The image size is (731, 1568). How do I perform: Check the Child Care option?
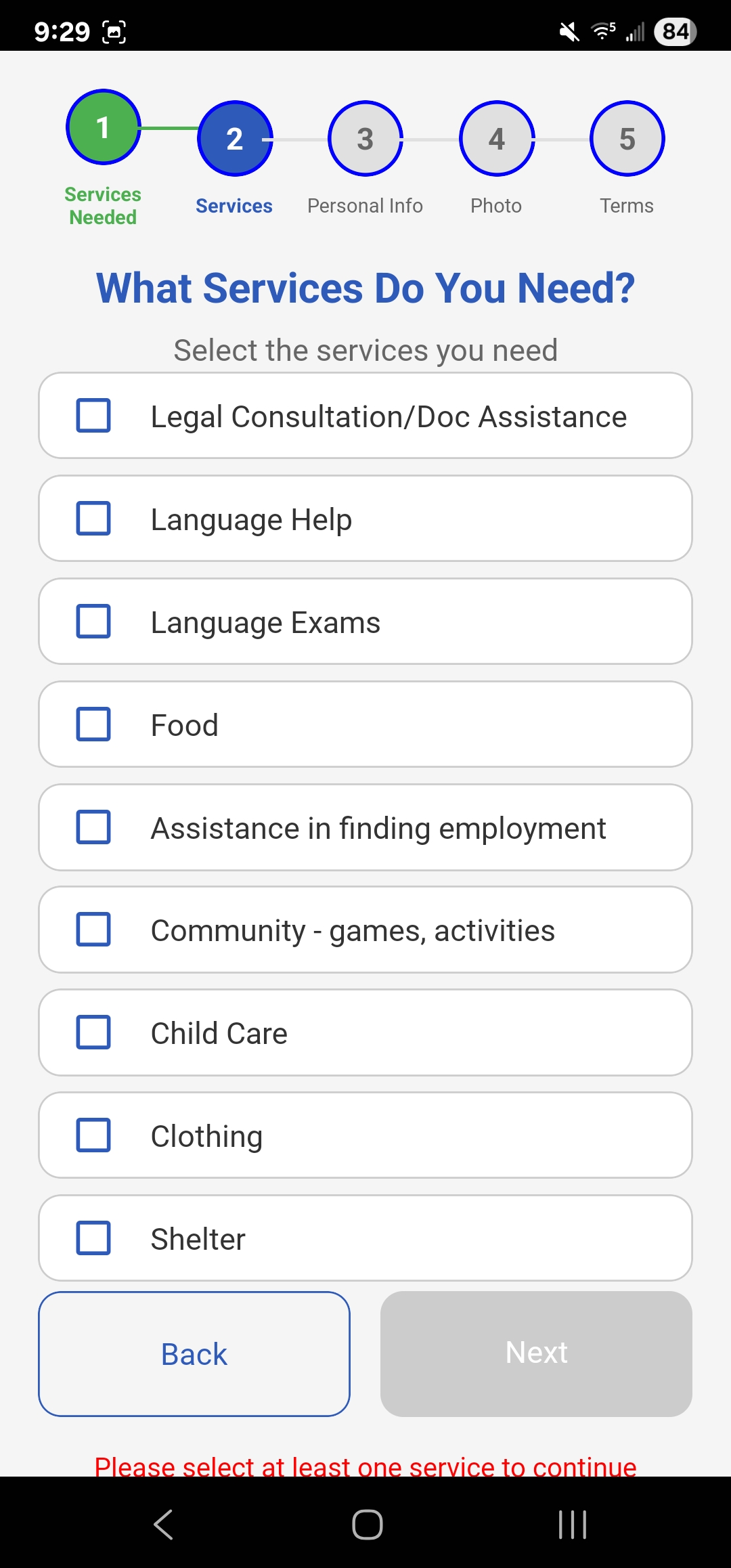tap(93, 1032)
